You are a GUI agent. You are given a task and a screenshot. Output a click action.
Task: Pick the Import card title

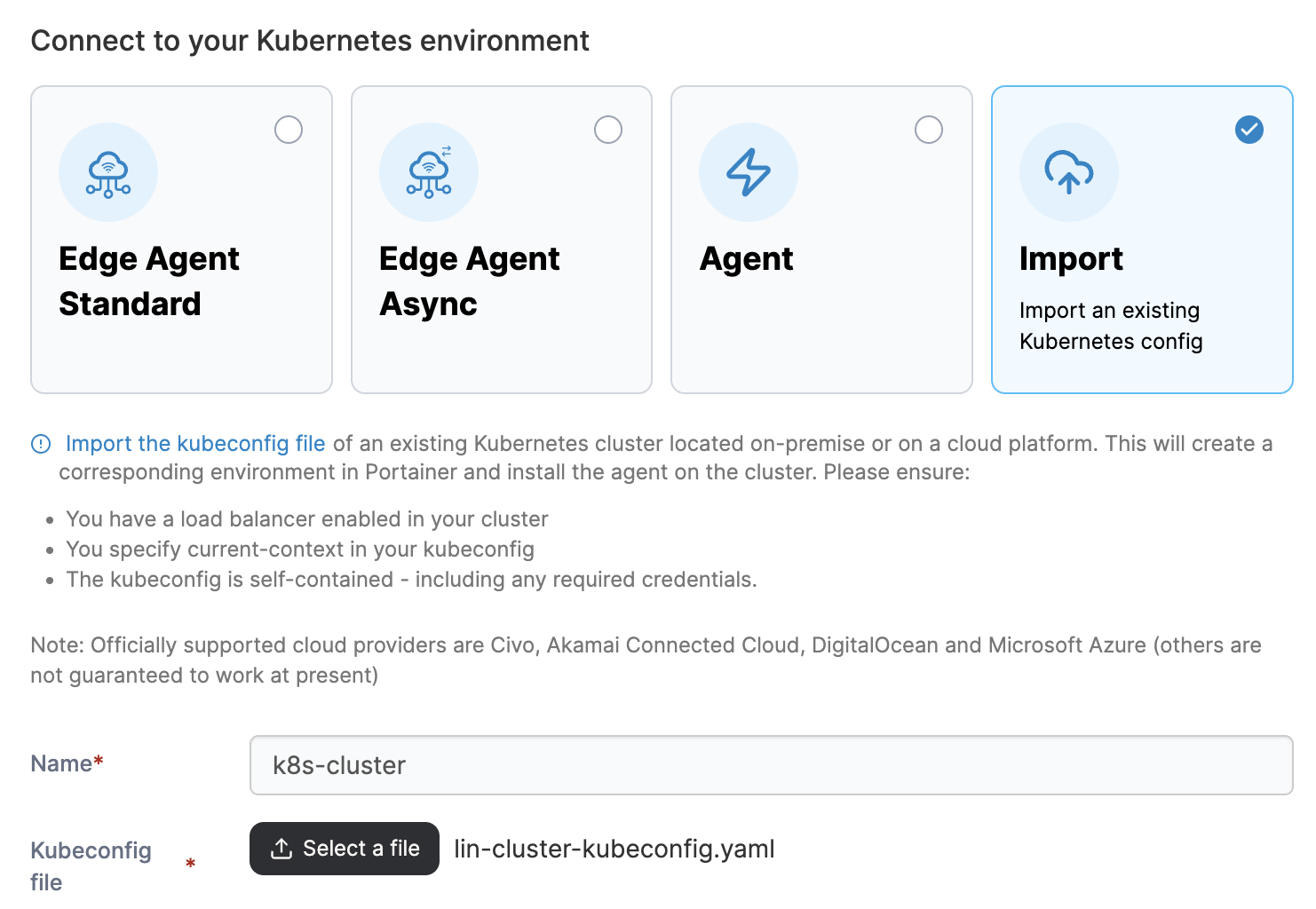[1071, 259]
